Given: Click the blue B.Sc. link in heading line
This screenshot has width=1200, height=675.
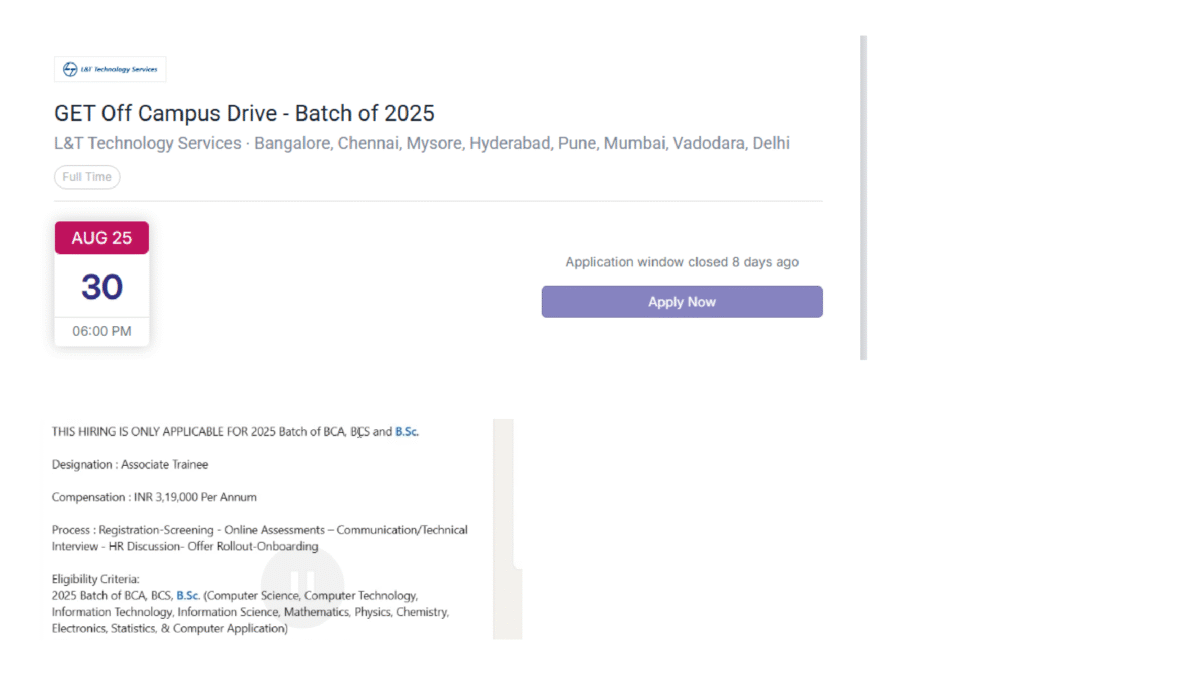Looking at the screenshot, I should coord(407,432).
